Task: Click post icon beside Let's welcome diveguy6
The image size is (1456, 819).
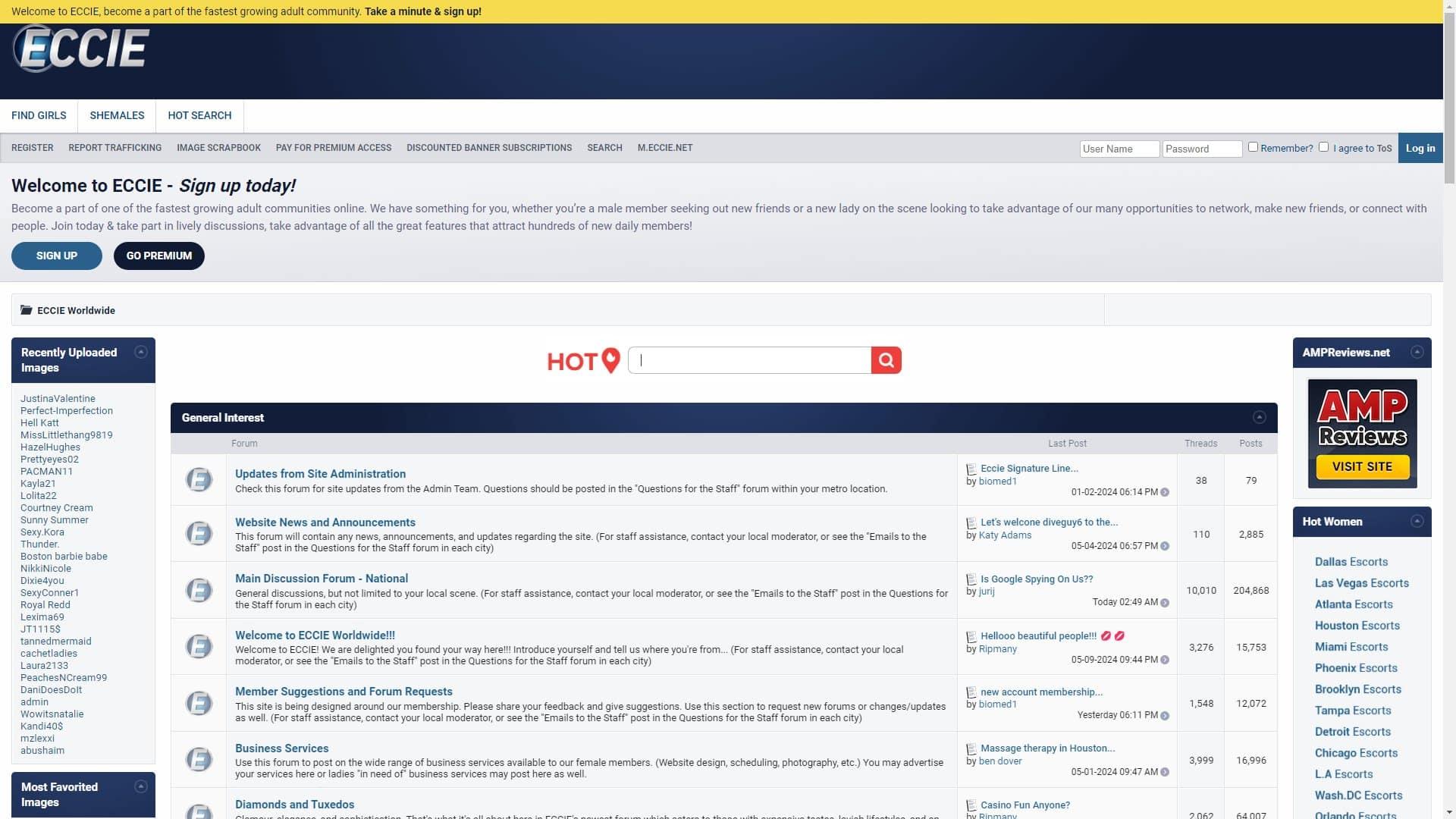Action: [971, 523]
